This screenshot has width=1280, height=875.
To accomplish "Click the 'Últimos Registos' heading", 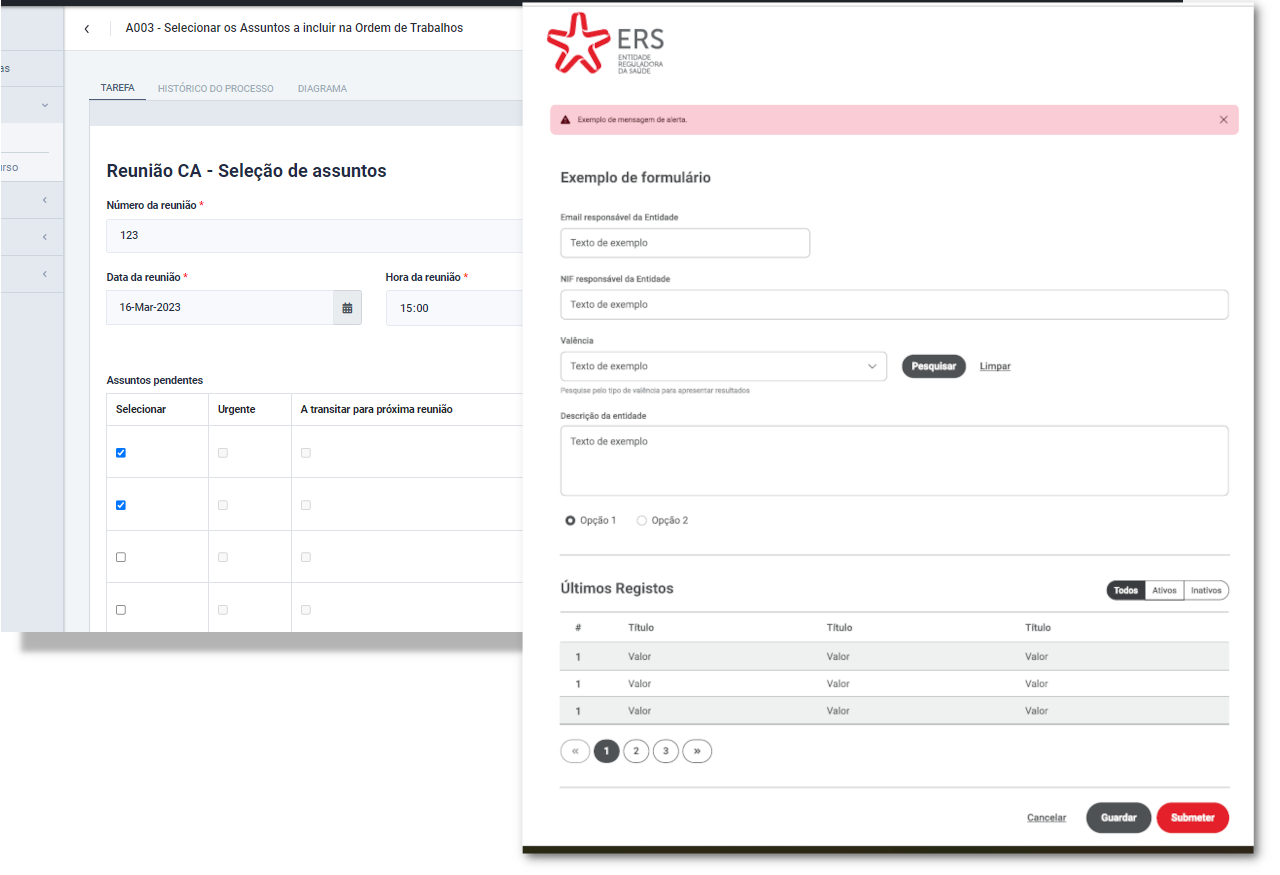I will (617, 588).
